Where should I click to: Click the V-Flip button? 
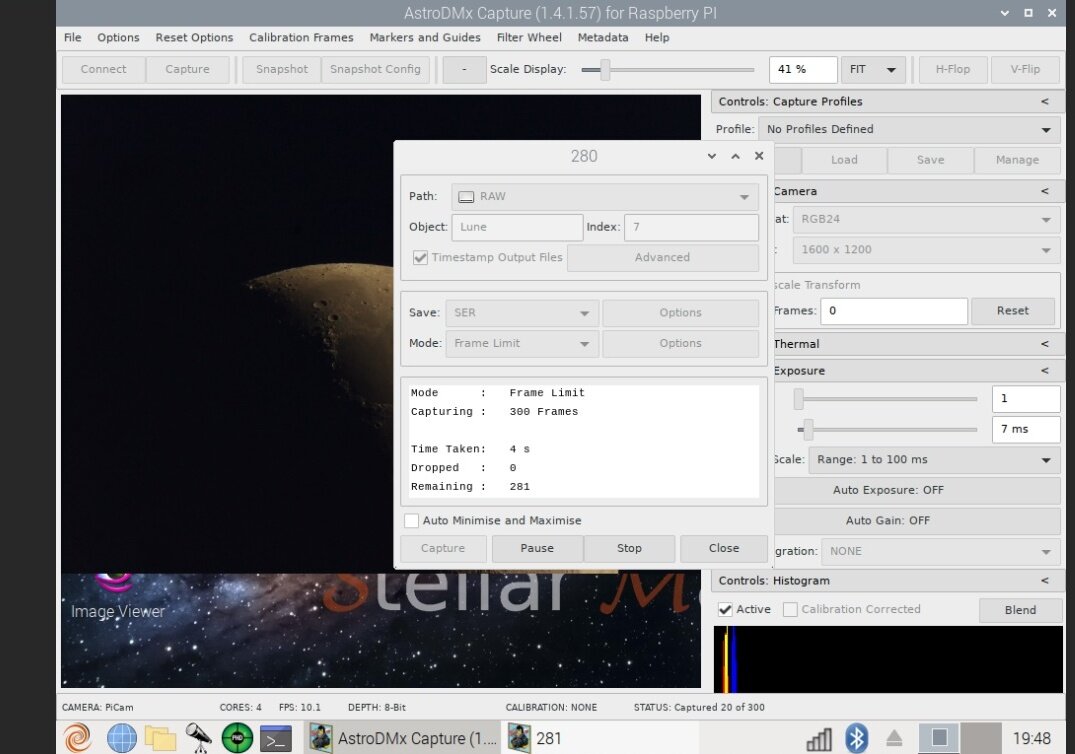click(1025, 69)
